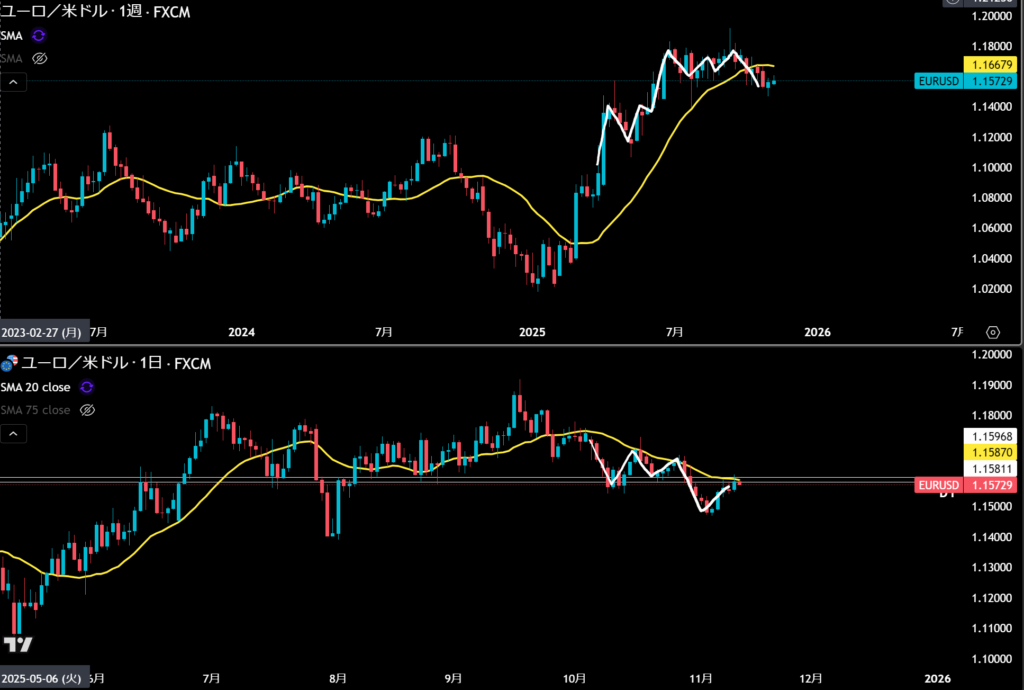Open weekly chart settings hexagon icon
The width and height of the screenshot is (1024, 690).
coord(993,332)
